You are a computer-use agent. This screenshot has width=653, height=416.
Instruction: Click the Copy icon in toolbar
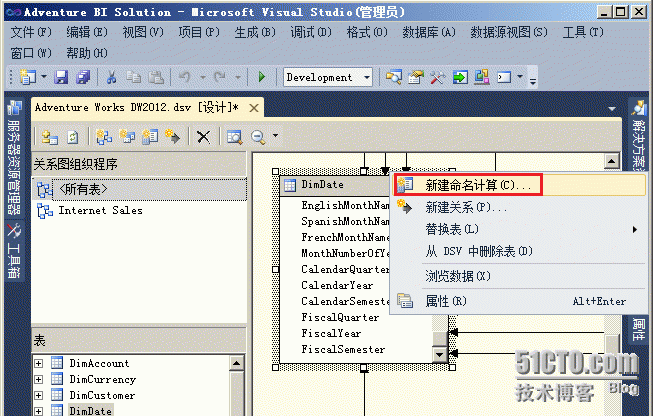[x=133, y=77]
